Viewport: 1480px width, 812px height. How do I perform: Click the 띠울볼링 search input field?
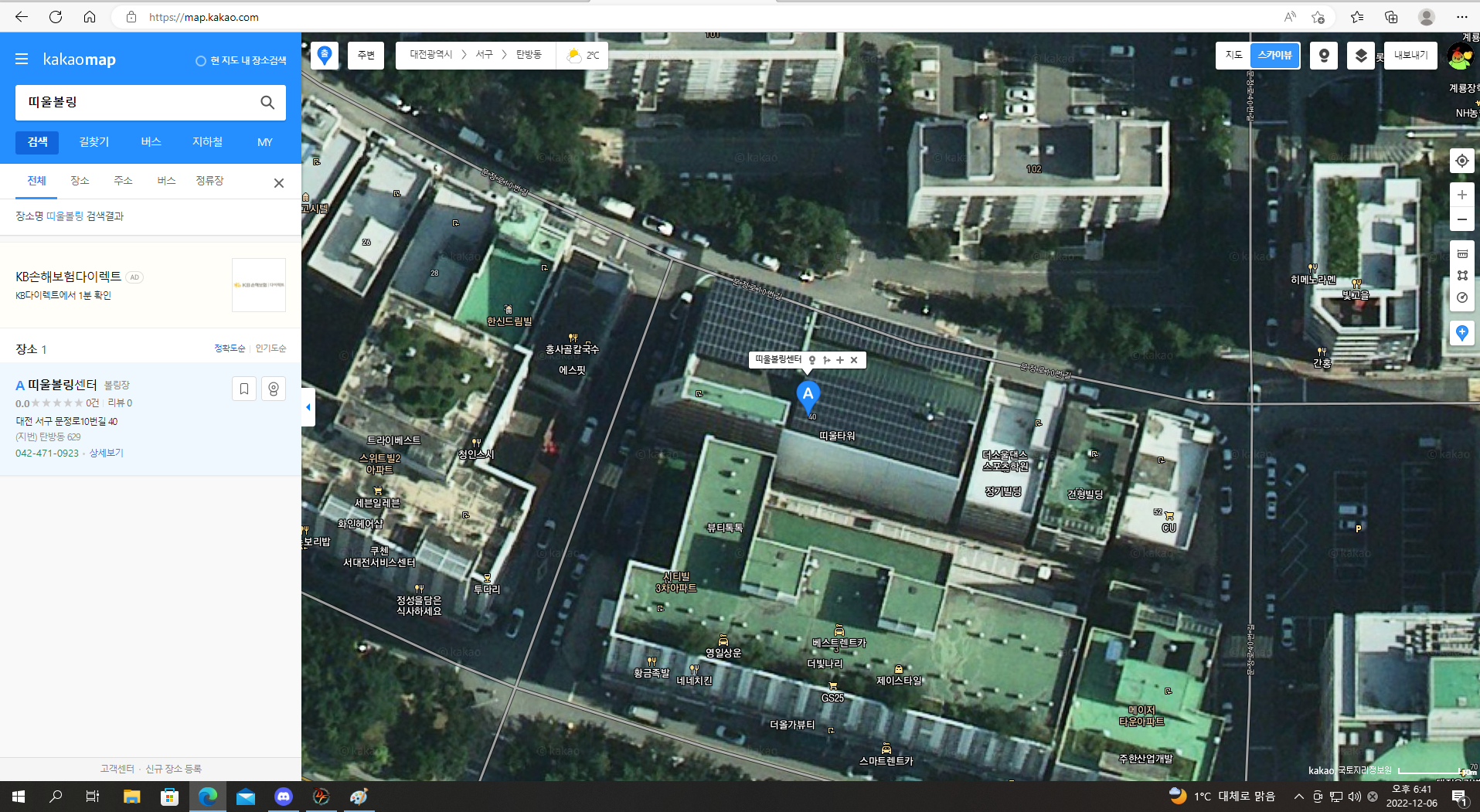(135, 103)
